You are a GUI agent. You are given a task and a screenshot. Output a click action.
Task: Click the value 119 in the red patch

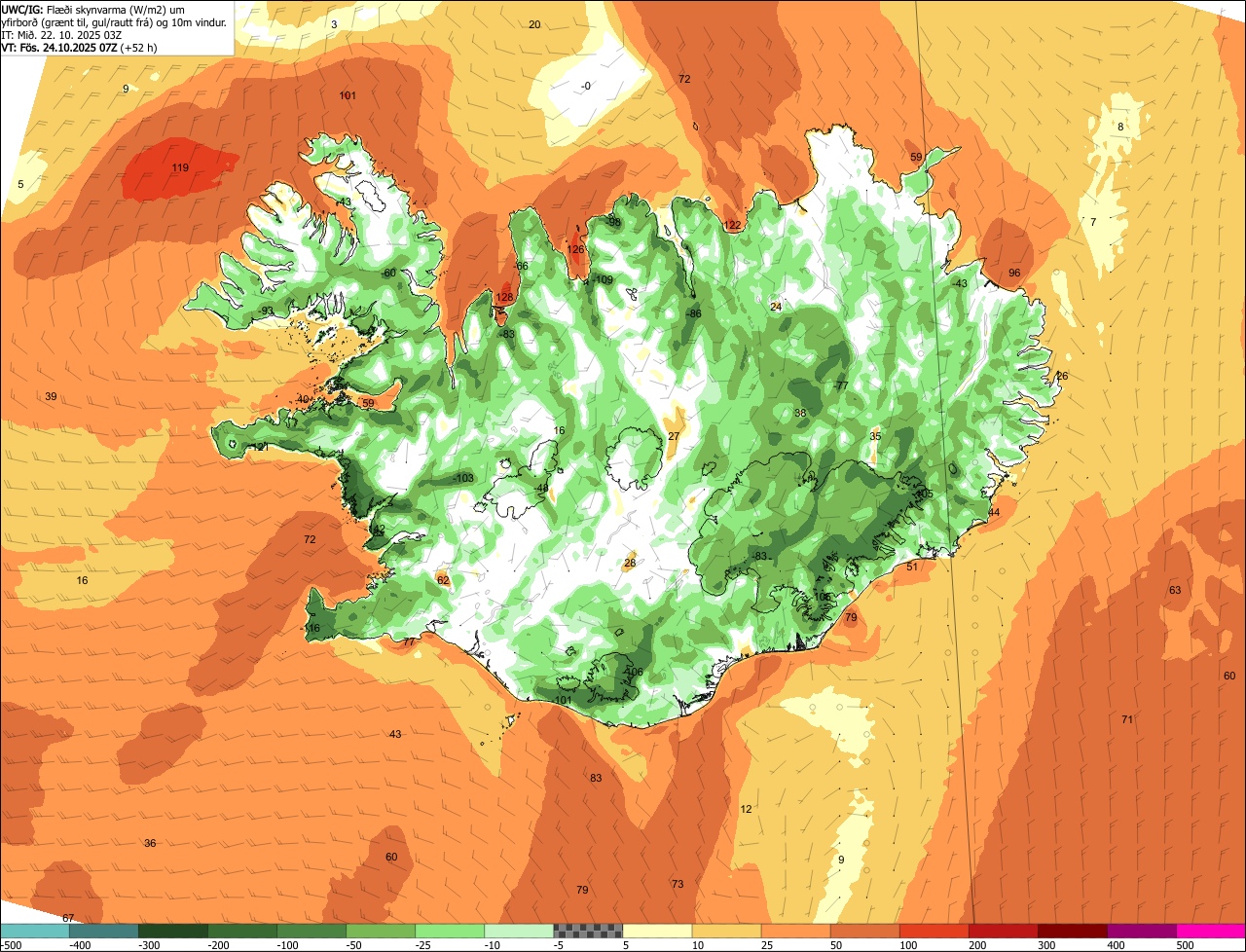180,167
